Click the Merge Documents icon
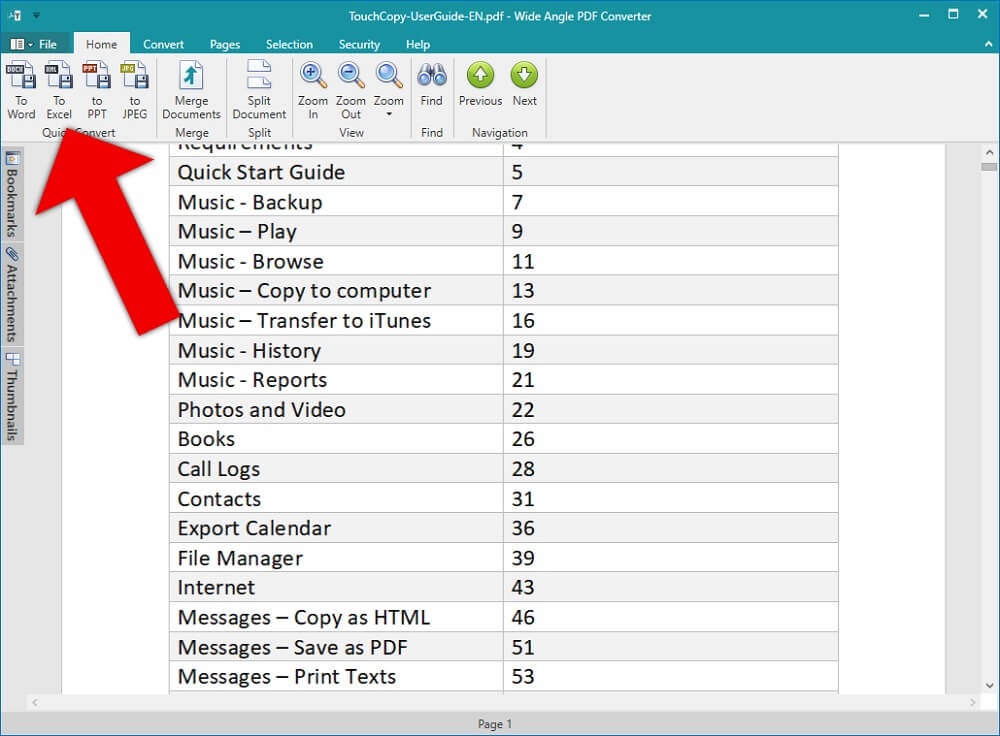This screenshot has width=1000, height=736. click(191, 77)
